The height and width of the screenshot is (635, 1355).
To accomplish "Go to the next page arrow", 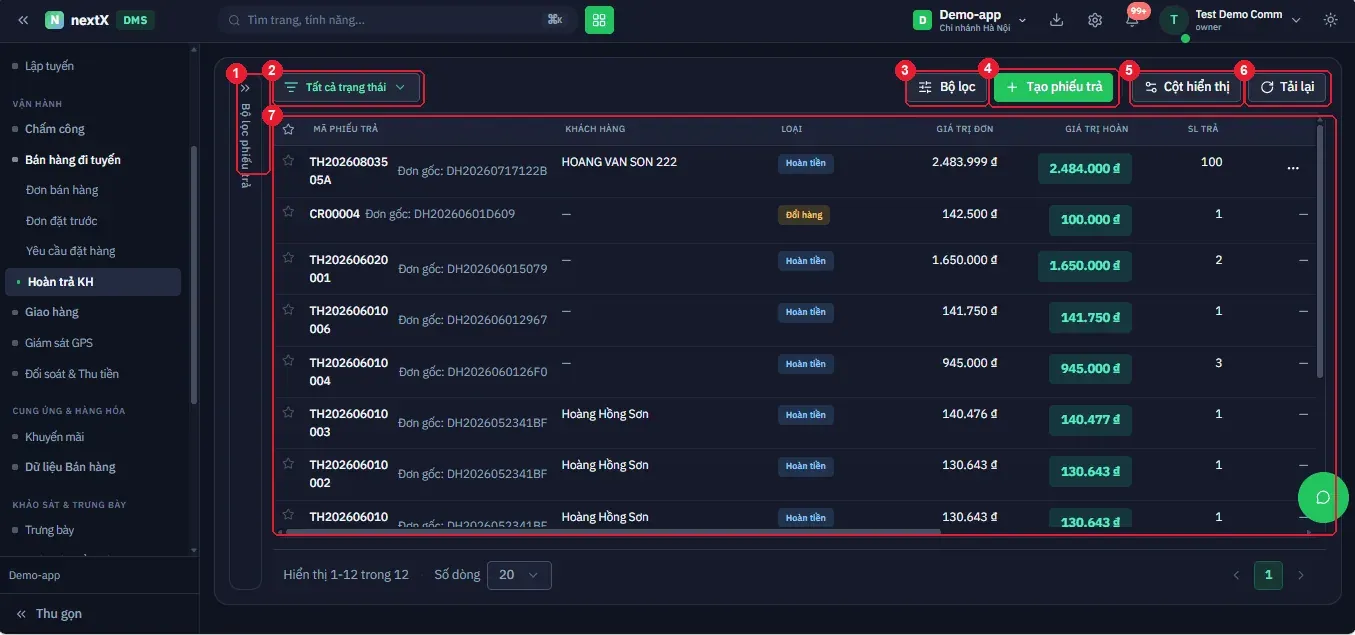I will point(1301,575).
